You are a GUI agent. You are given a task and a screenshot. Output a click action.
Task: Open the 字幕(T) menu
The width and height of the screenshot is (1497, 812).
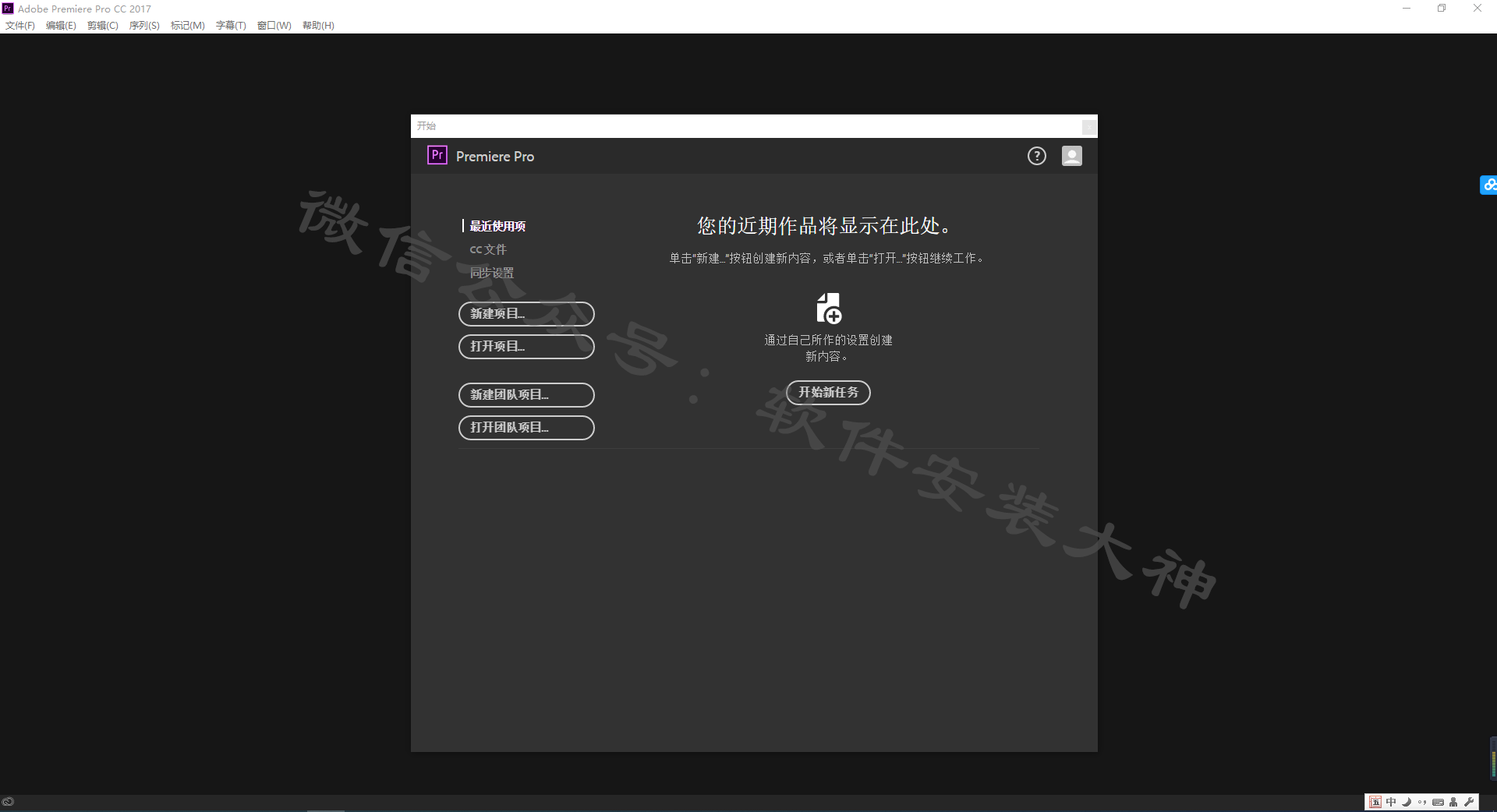pyautogui.click(x=231, y=26)
